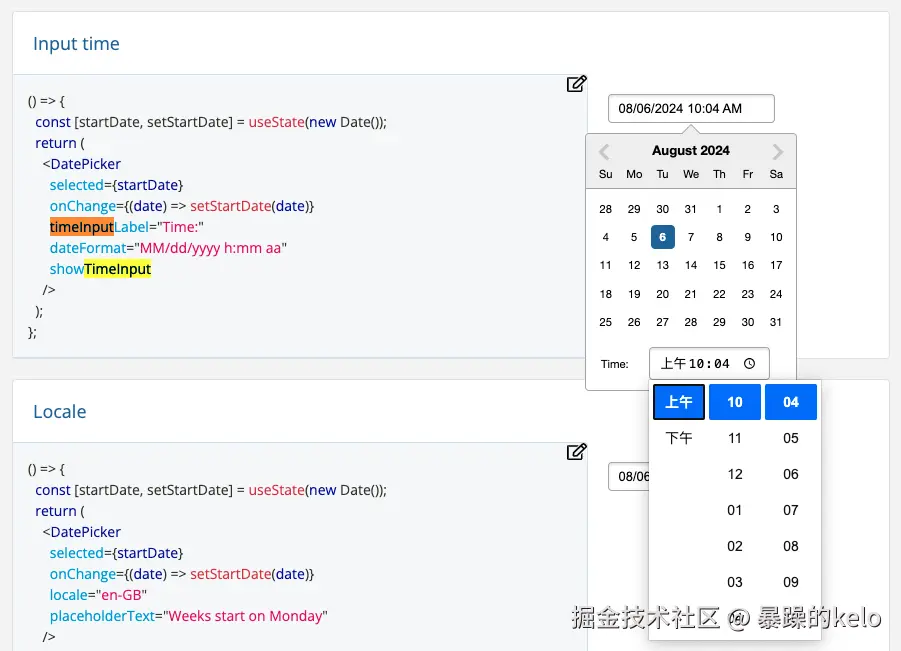Select day 21 in the calendar
The height and width of the screenshot is (651, 901).
691,294
